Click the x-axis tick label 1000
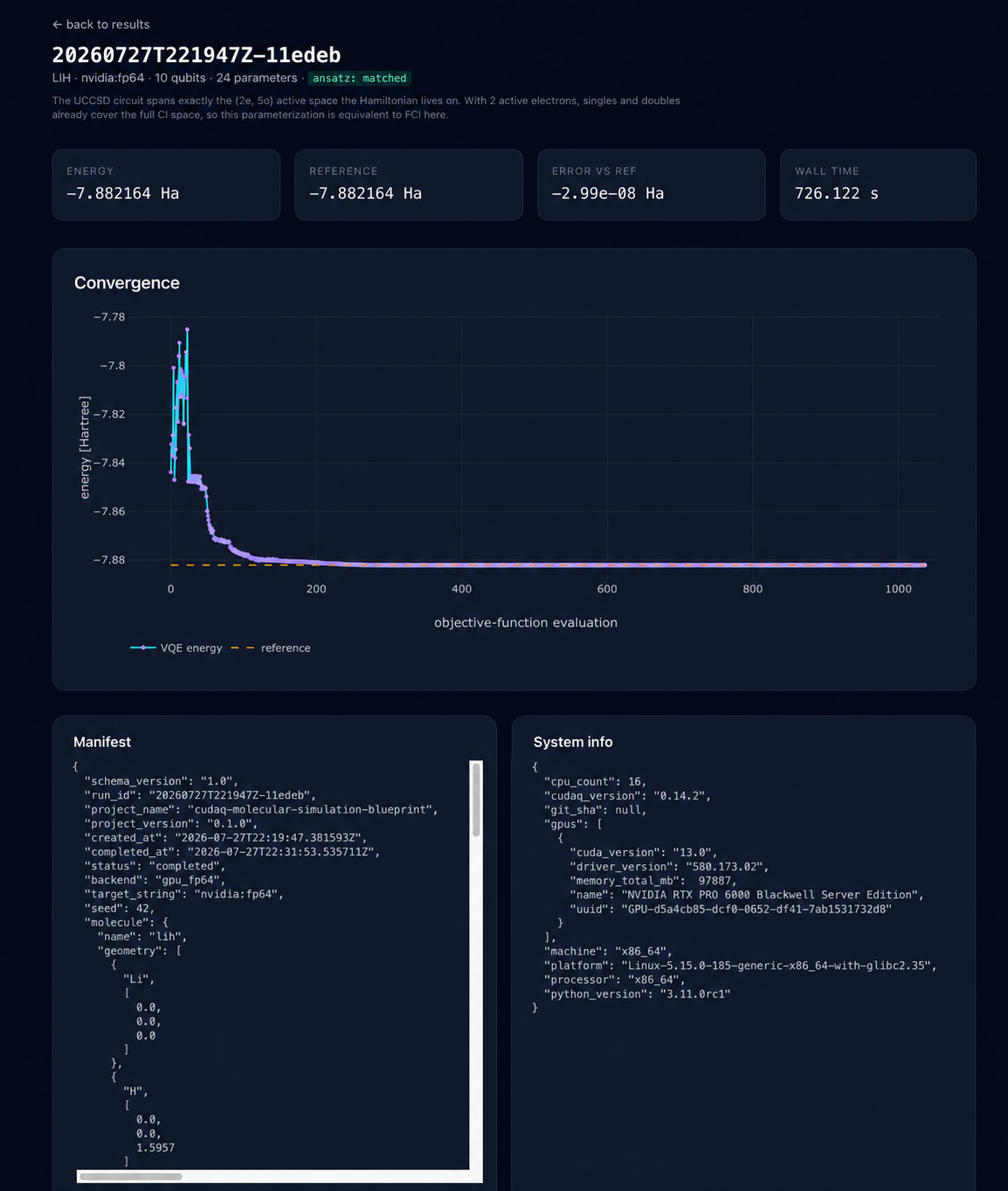This screenshot has width=1008, height=1191. tap(898, 589)
